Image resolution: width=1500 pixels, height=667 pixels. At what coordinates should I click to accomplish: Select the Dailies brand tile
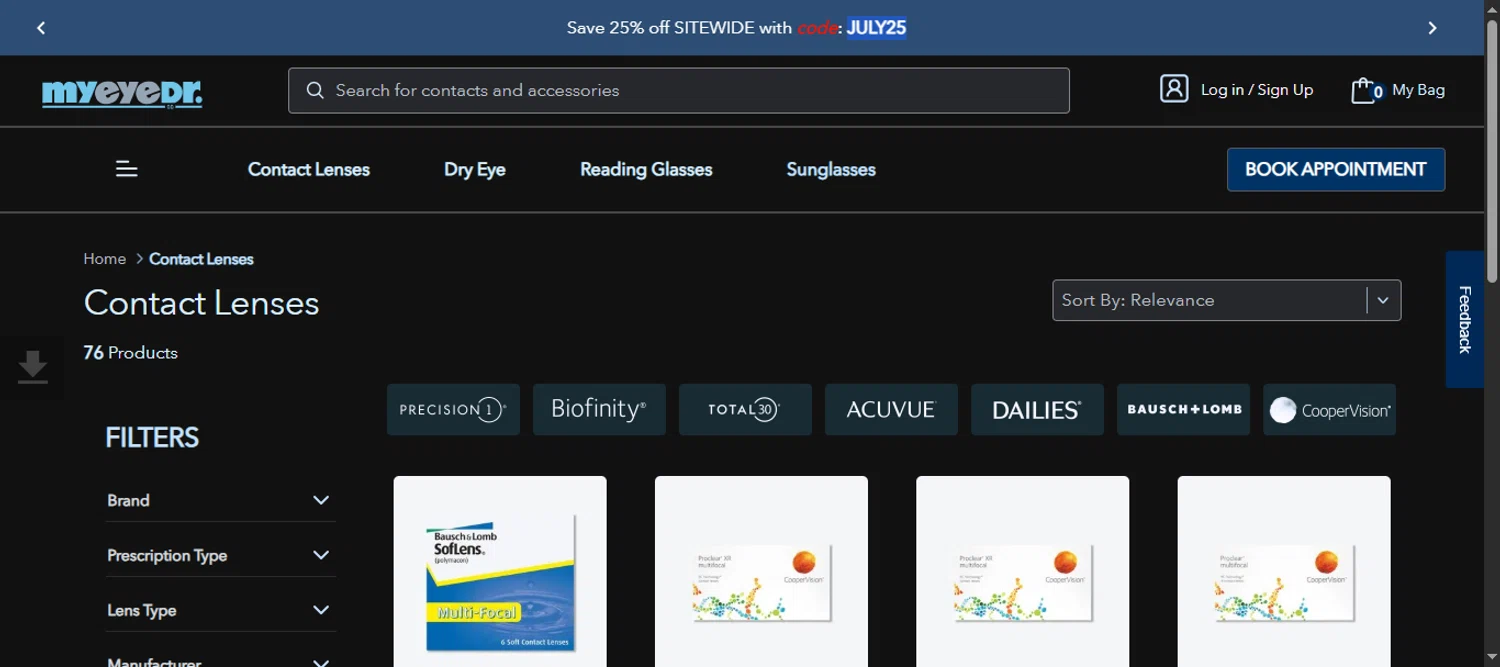click(x=1037, y=409)
